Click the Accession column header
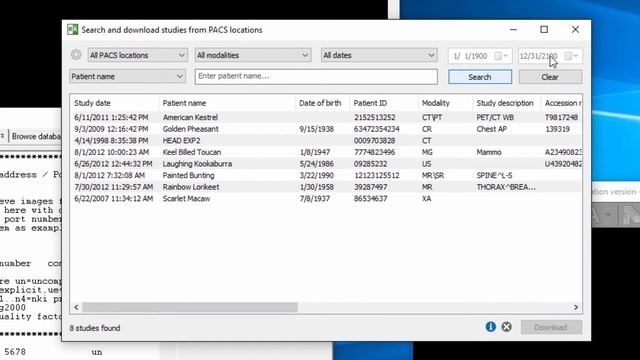This screenshot has width=640, height=360. 562,103
